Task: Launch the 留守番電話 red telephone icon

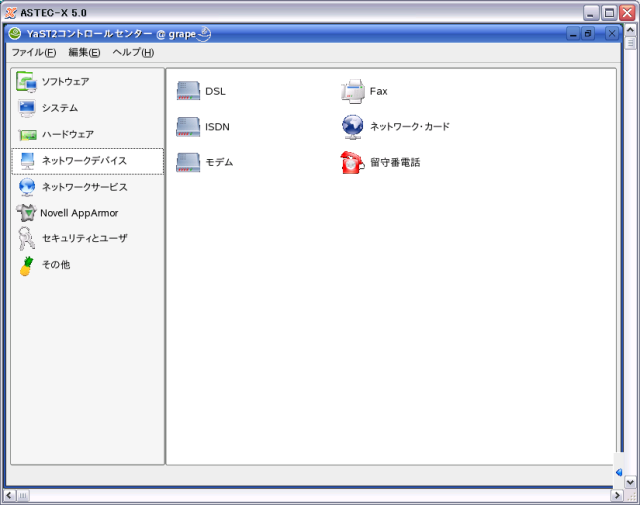Action: (352, 162)
